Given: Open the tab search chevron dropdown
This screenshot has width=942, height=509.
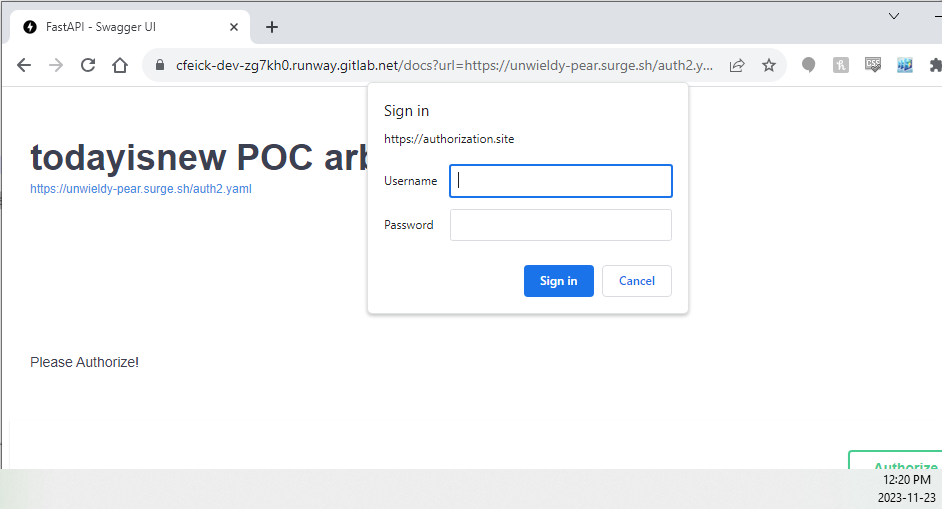Looking at the screenshot, I should coord(894,16).
